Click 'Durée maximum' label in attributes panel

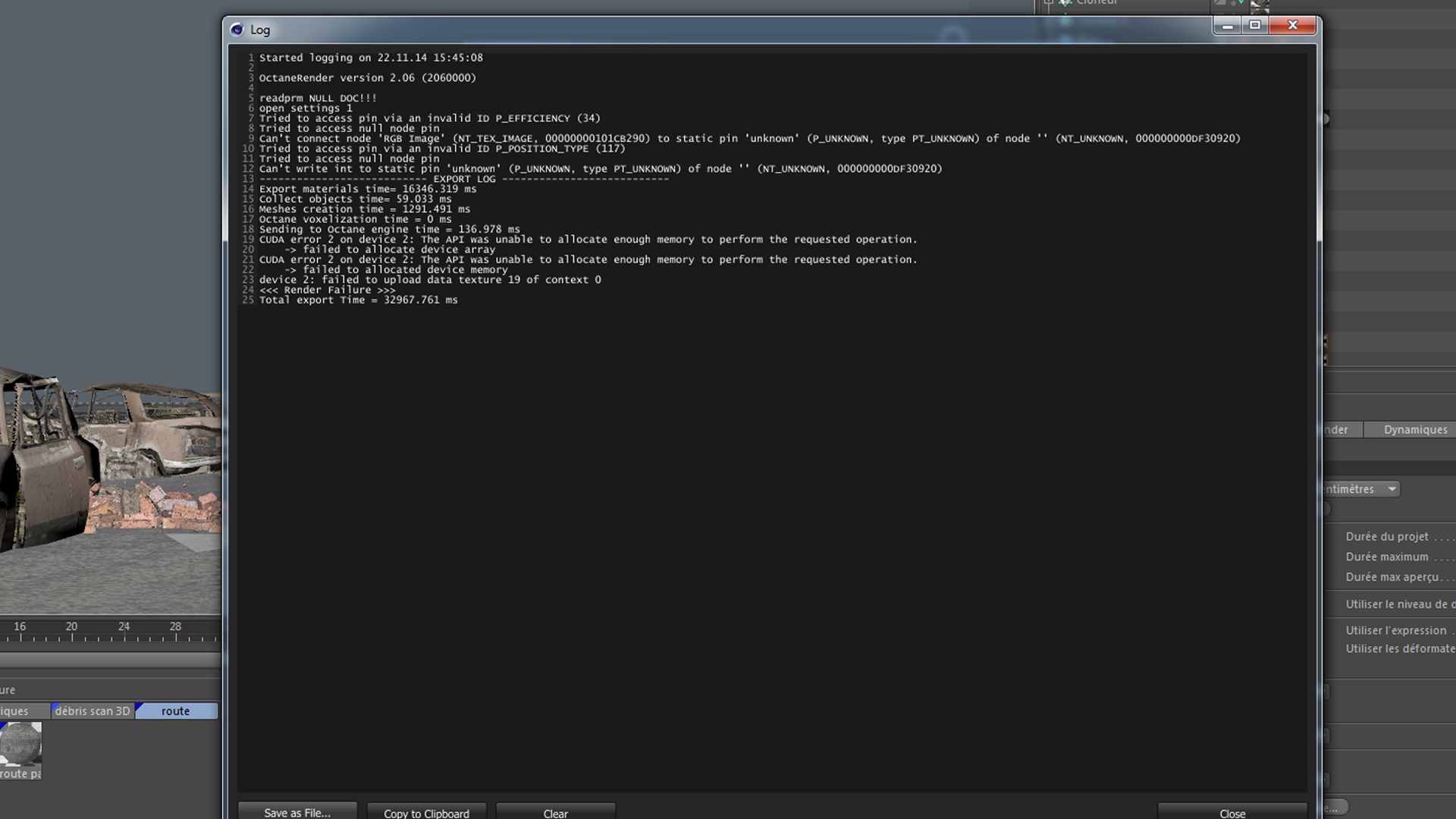click(x=1387, y=557)
